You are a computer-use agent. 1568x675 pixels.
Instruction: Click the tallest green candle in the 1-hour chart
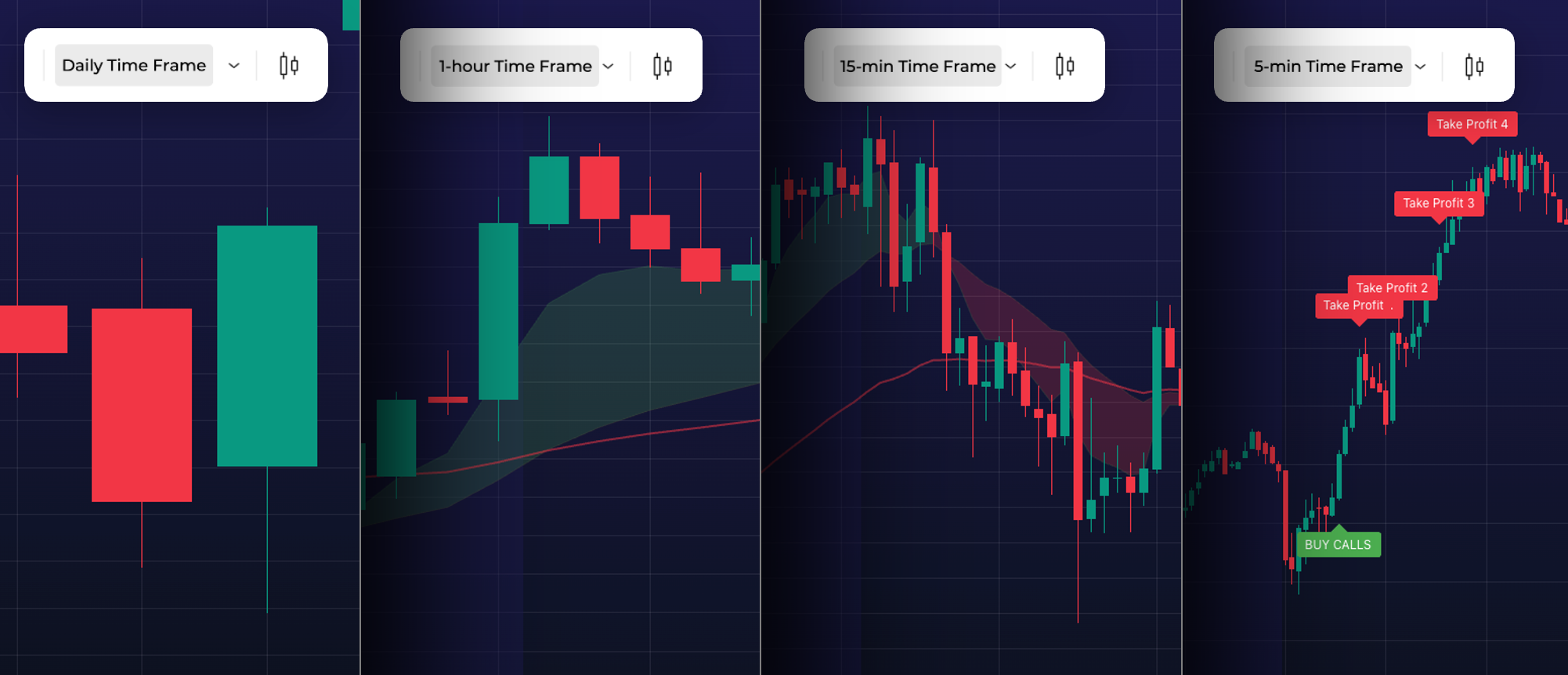(x=498, y=311)
